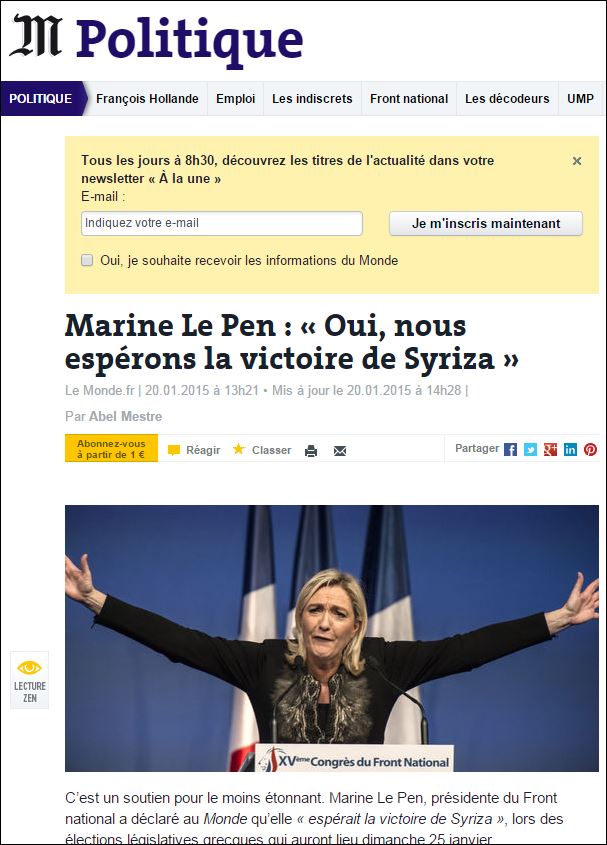Enable Lecture Zen reading mode
The width and height of the screenshot is (607, 845).
[x=30, y=680]
